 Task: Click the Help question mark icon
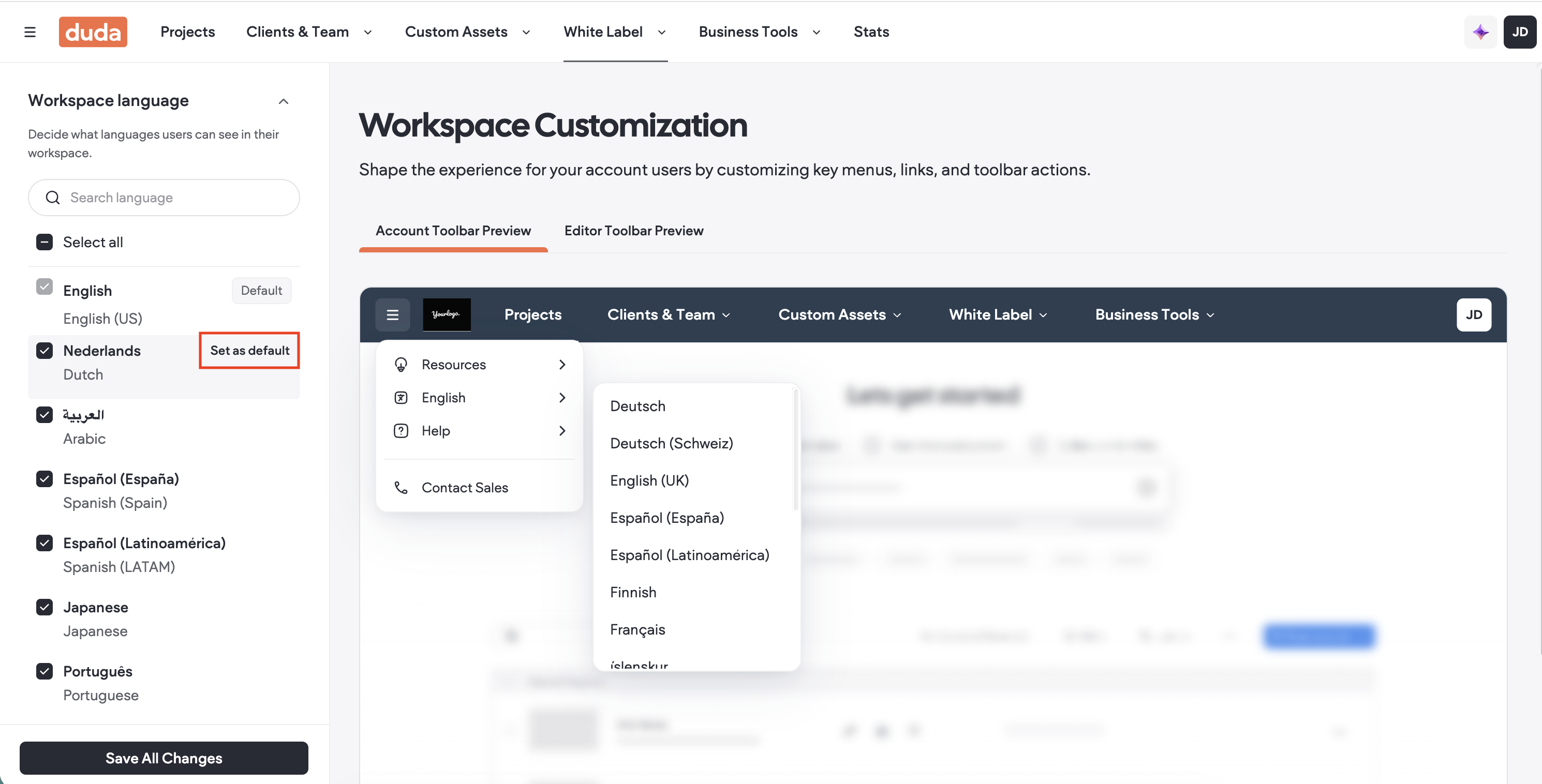pyautogui.click(x=401, y=431)
